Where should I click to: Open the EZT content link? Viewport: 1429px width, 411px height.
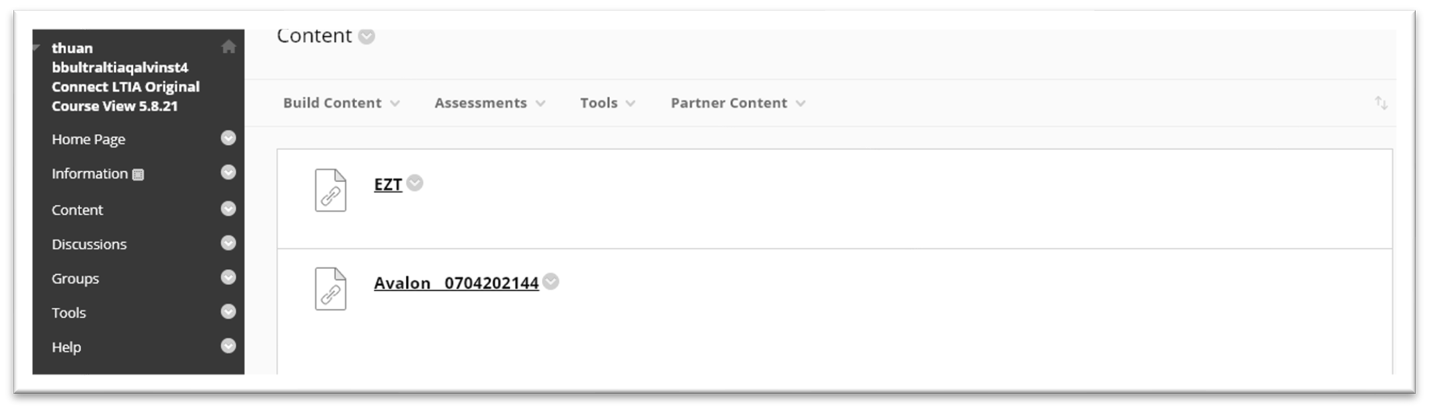(388, 184)
